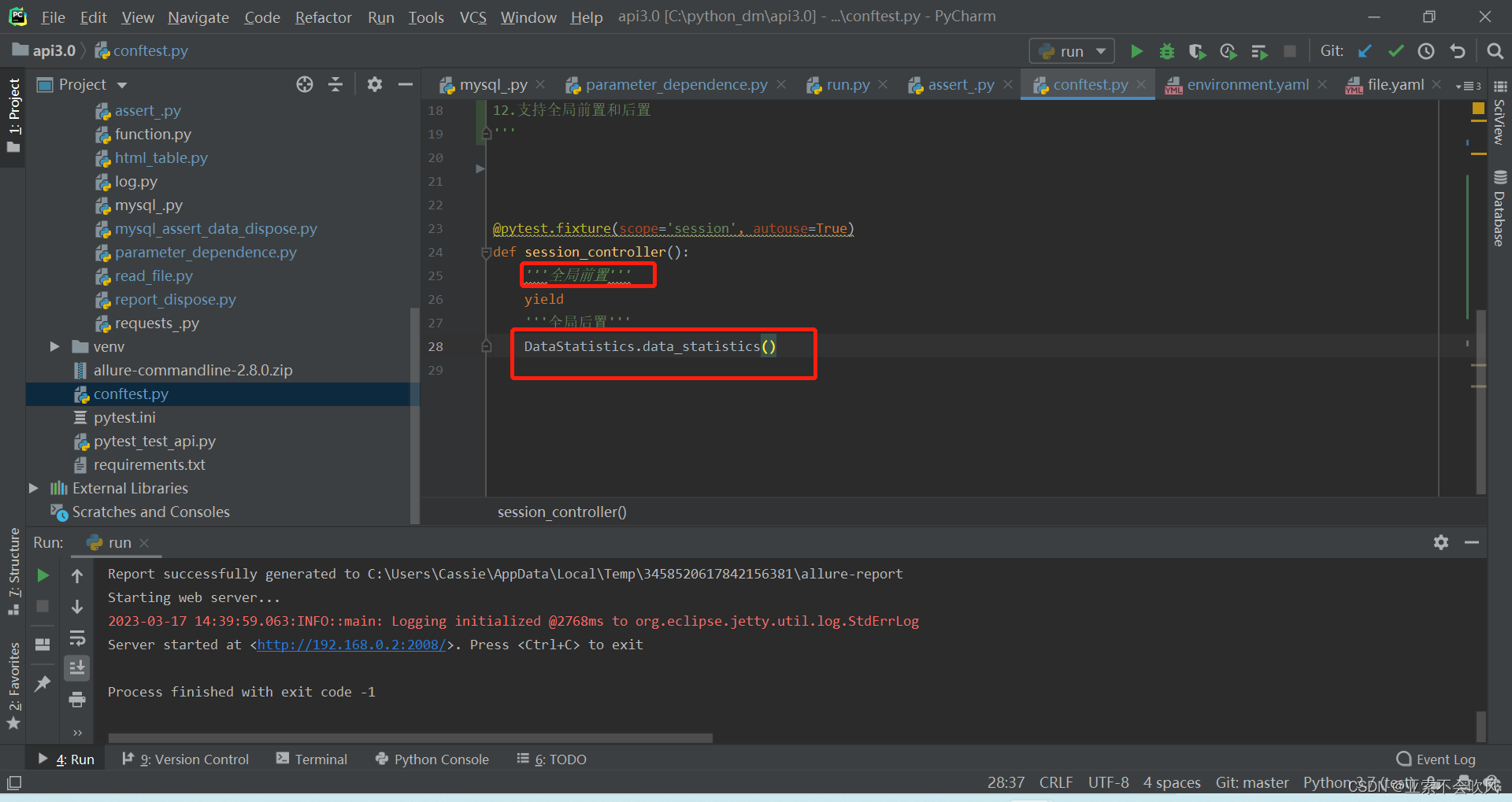This screenshot has height=802, width=1512.
Task: Run with coverage icon in top toolbar
Action: [x=1197, y=51]
